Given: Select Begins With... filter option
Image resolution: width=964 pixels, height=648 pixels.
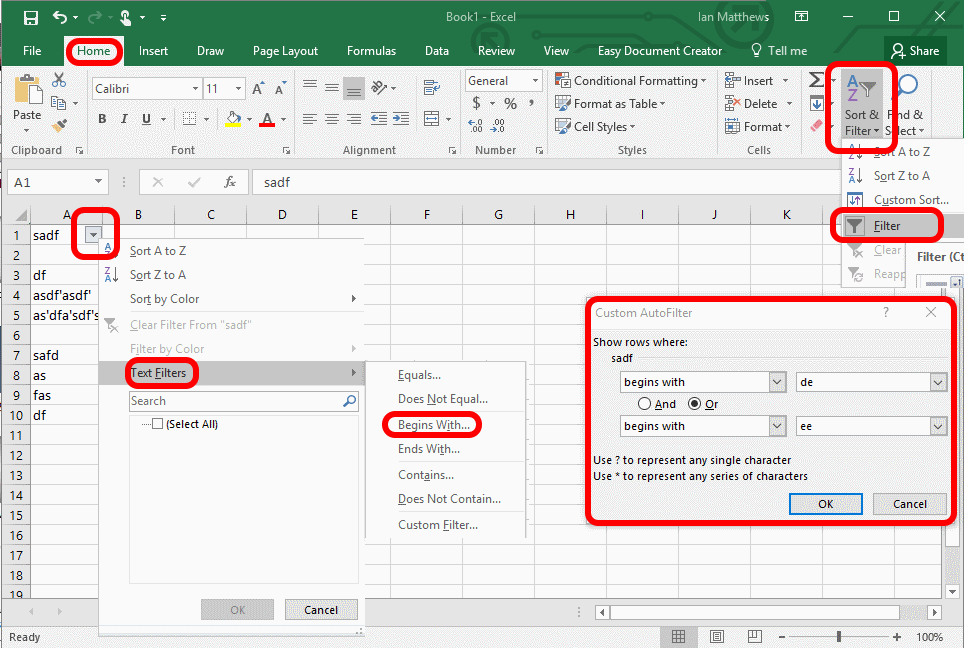Looking at the screenshot, I should pos(434,425).
